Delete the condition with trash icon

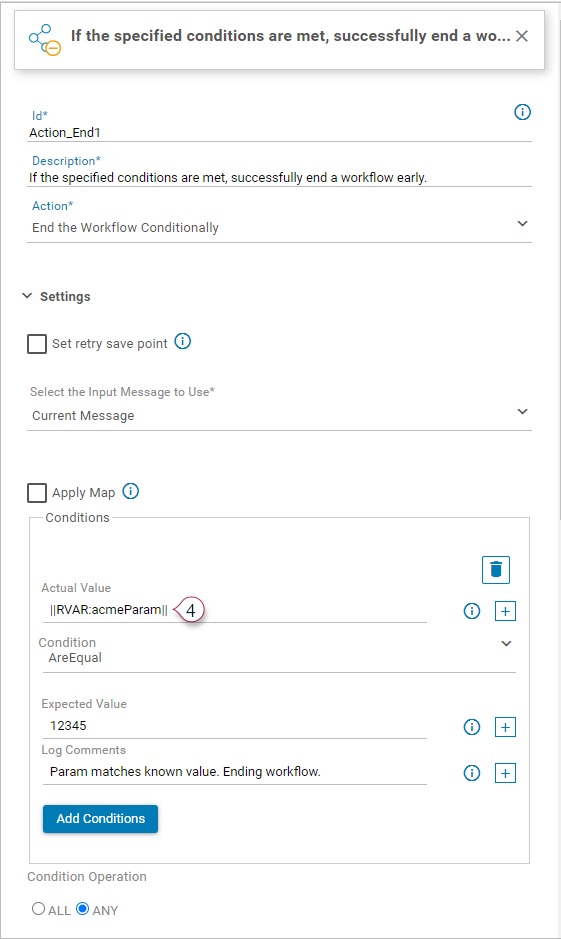click(x=496, y=570)
